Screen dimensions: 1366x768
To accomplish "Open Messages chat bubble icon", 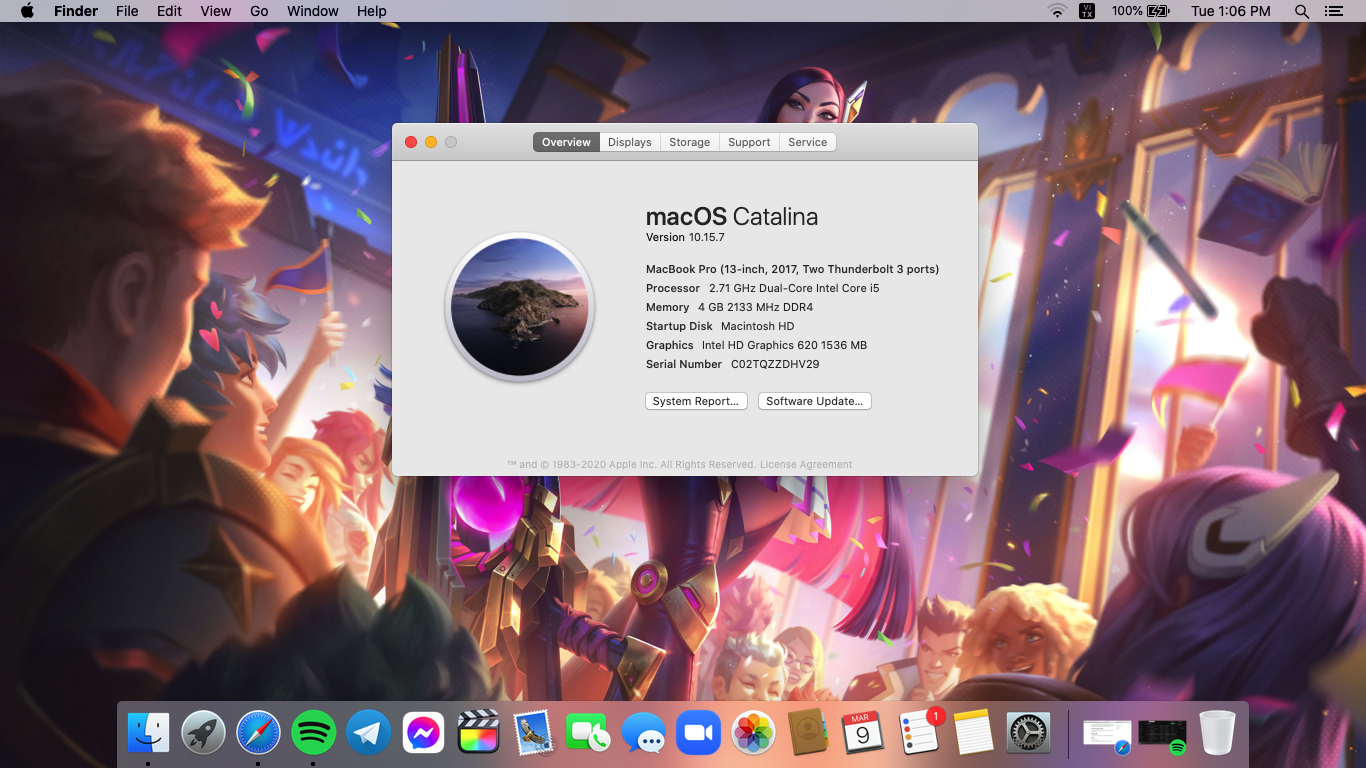I will 643,733.
